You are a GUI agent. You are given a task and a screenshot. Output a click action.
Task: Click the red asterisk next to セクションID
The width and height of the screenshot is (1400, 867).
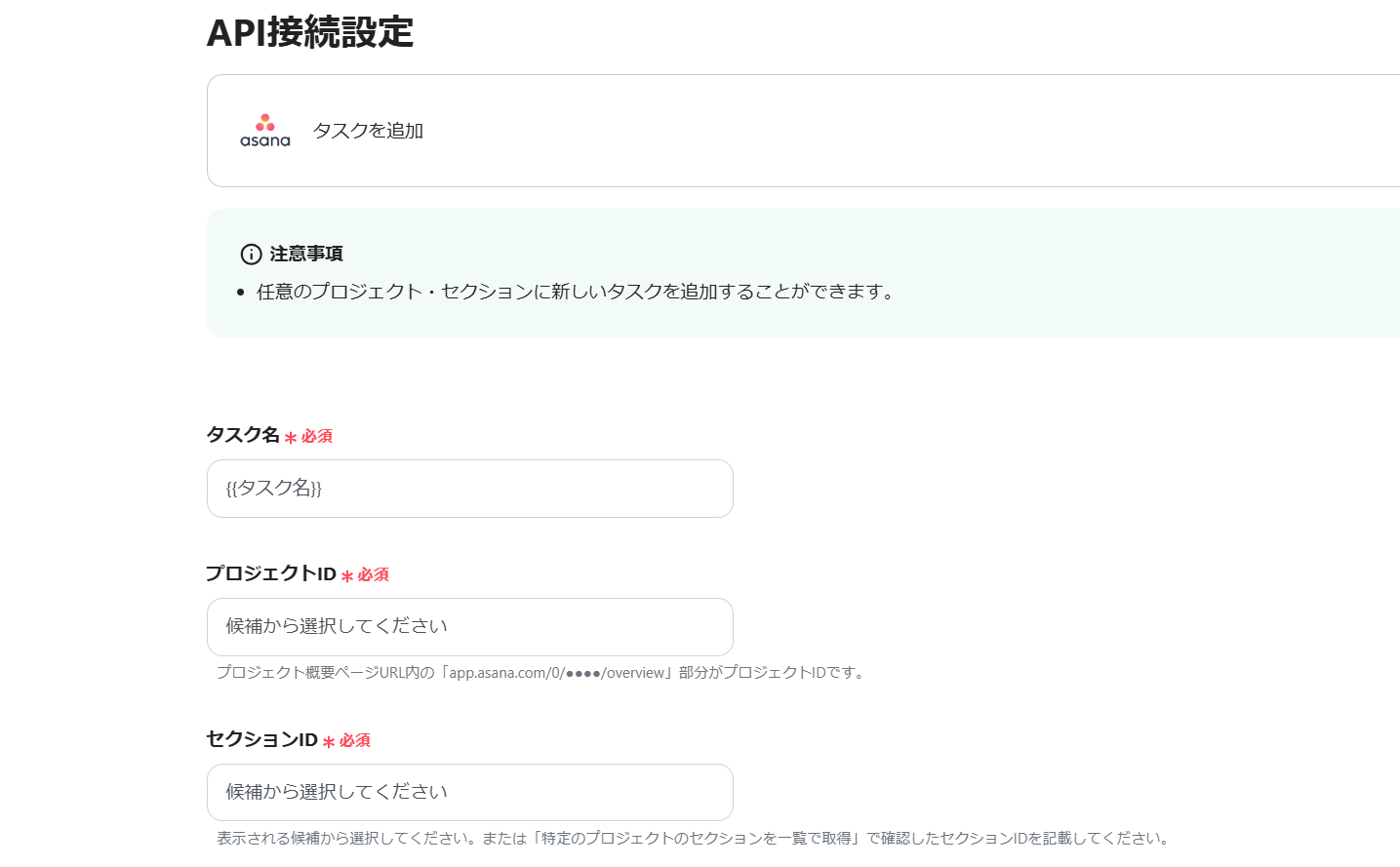329,742
